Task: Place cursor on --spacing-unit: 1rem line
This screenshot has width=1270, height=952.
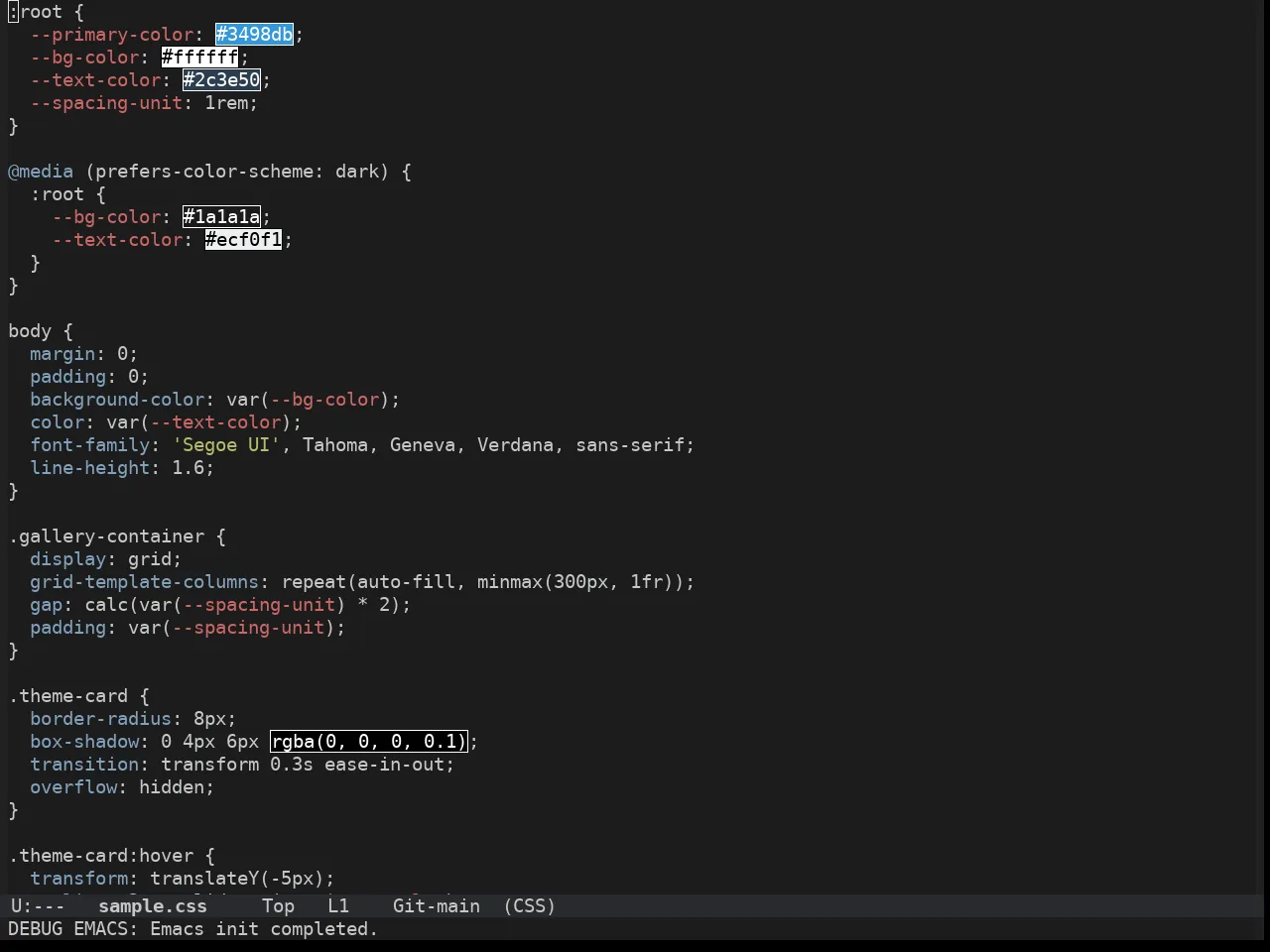Action: (x=144, y=103)
